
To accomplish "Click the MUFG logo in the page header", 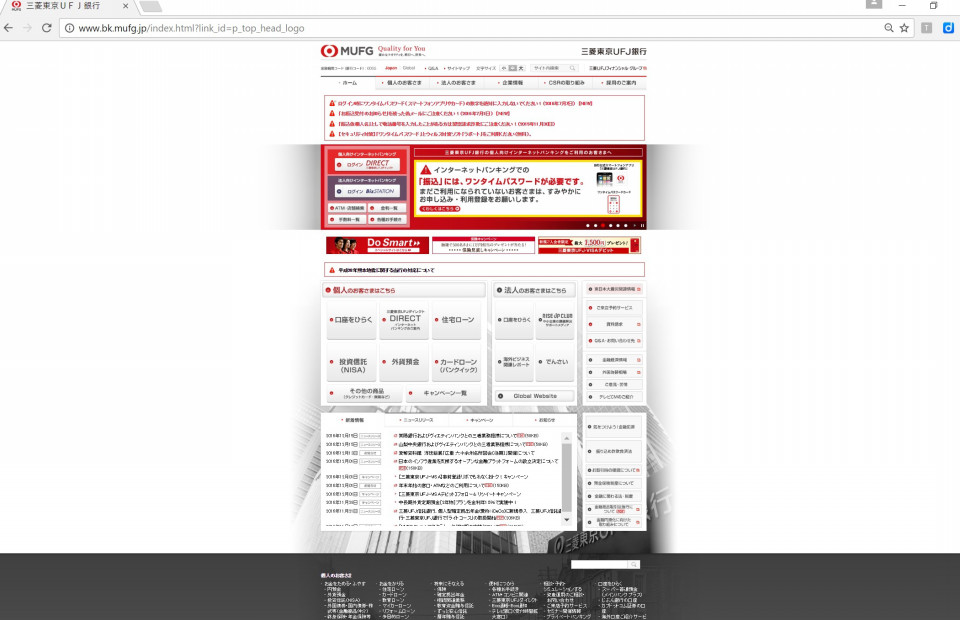I will tap(347, 51).
